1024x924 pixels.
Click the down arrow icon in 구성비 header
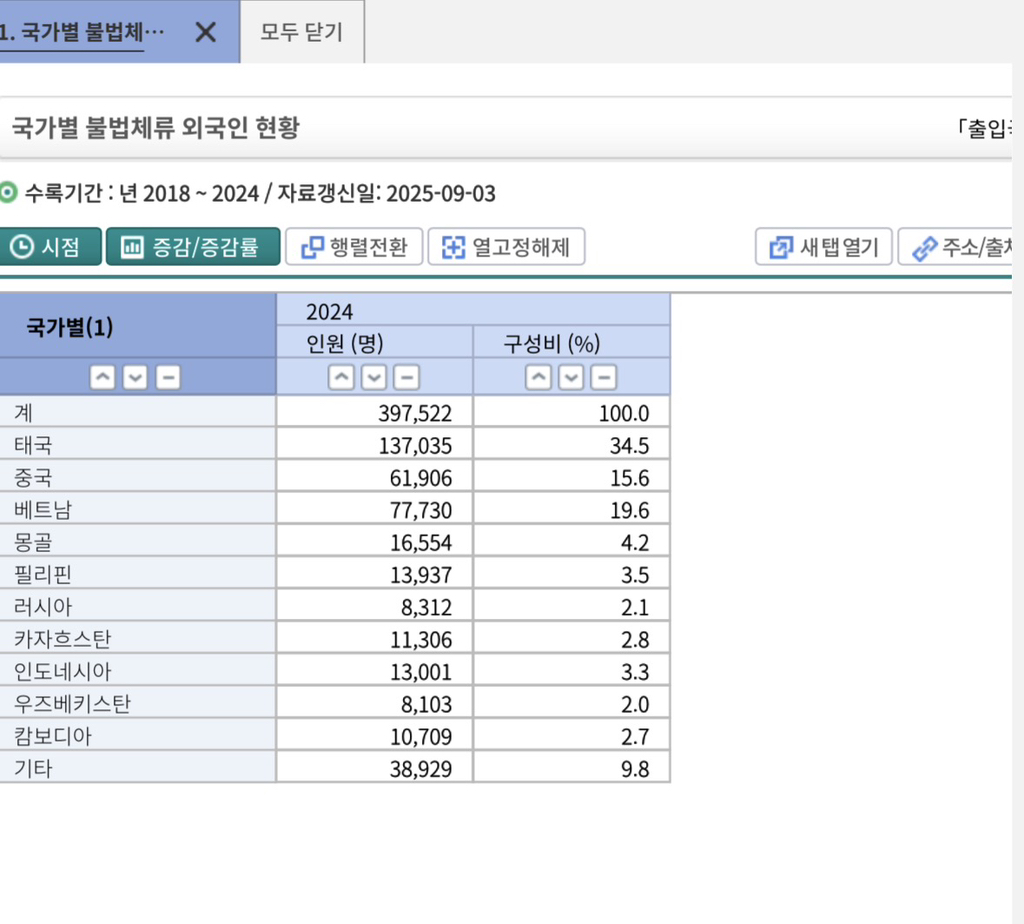coord(570,377)
